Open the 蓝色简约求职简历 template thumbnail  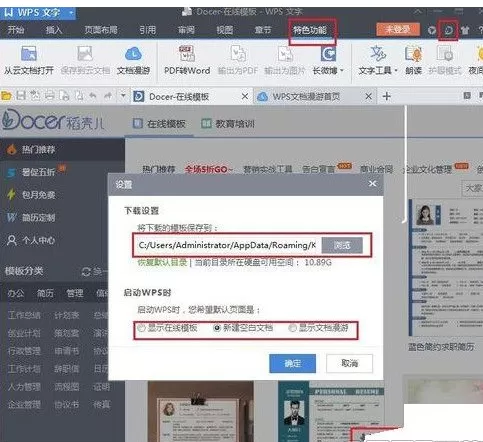coord(446,268)
